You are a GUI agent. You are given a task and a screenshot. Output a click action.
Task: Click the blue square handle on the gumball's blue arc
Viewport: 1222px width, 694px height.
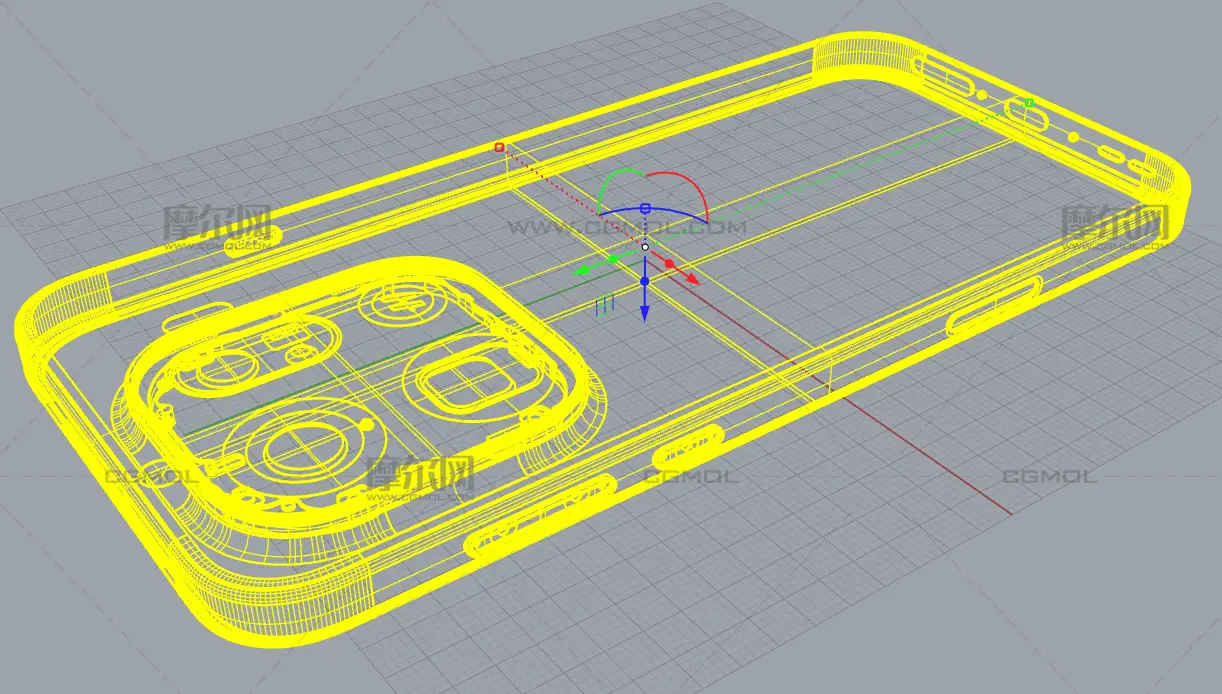coord(645,209)
